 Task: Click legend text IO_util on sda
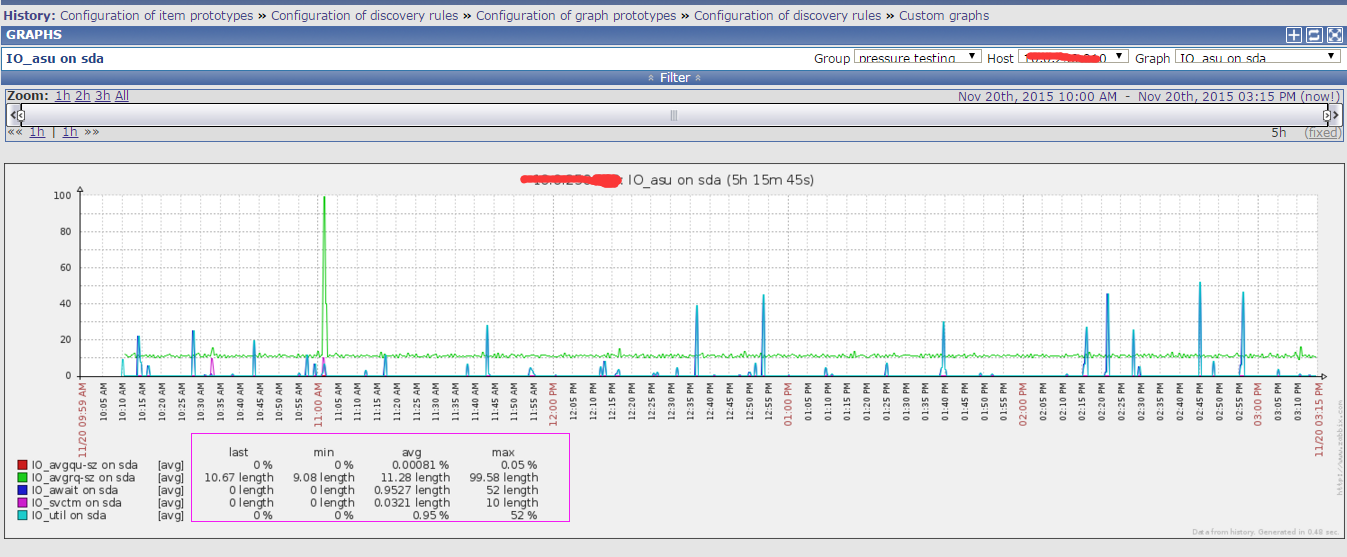[x=69, y=515]
